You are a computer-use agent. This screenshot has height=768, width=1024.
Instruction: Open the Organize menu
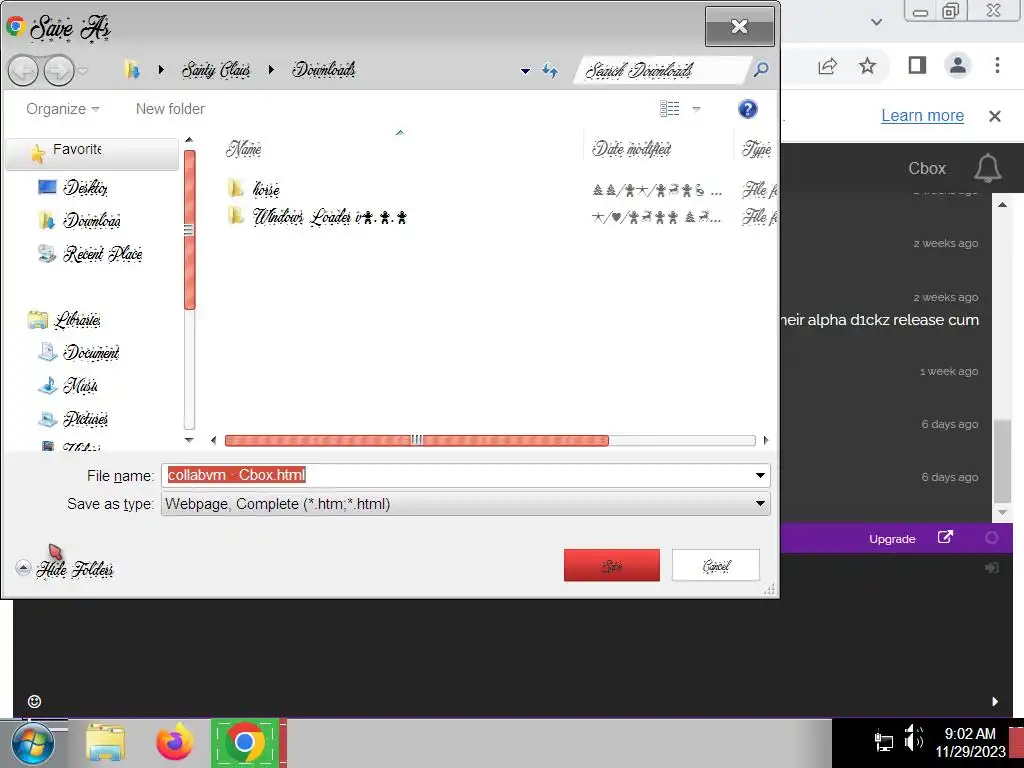(63, 109)
